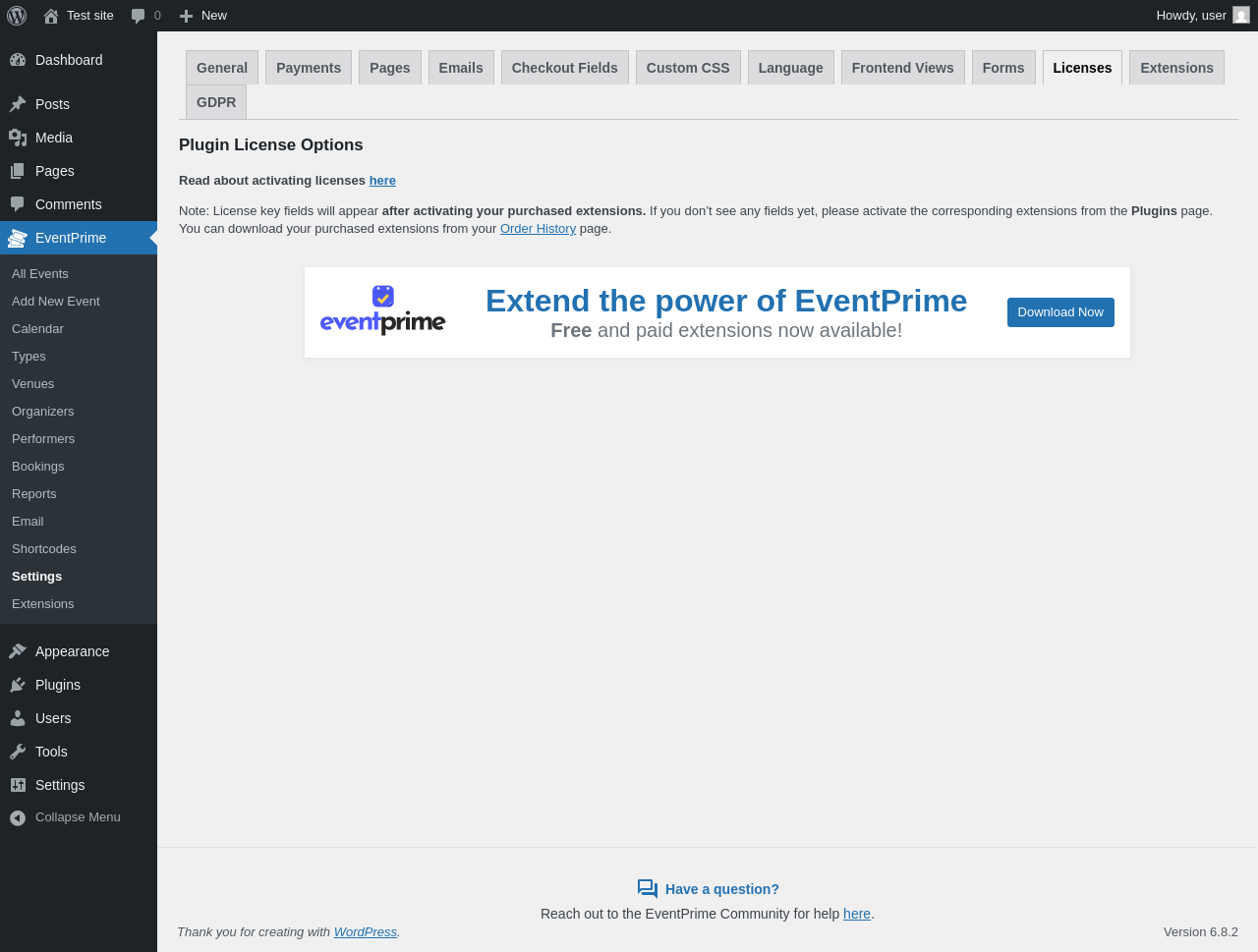Select Add New Event
The image size is (1258, 952).
pyautogui.click(x=79, y=302)
